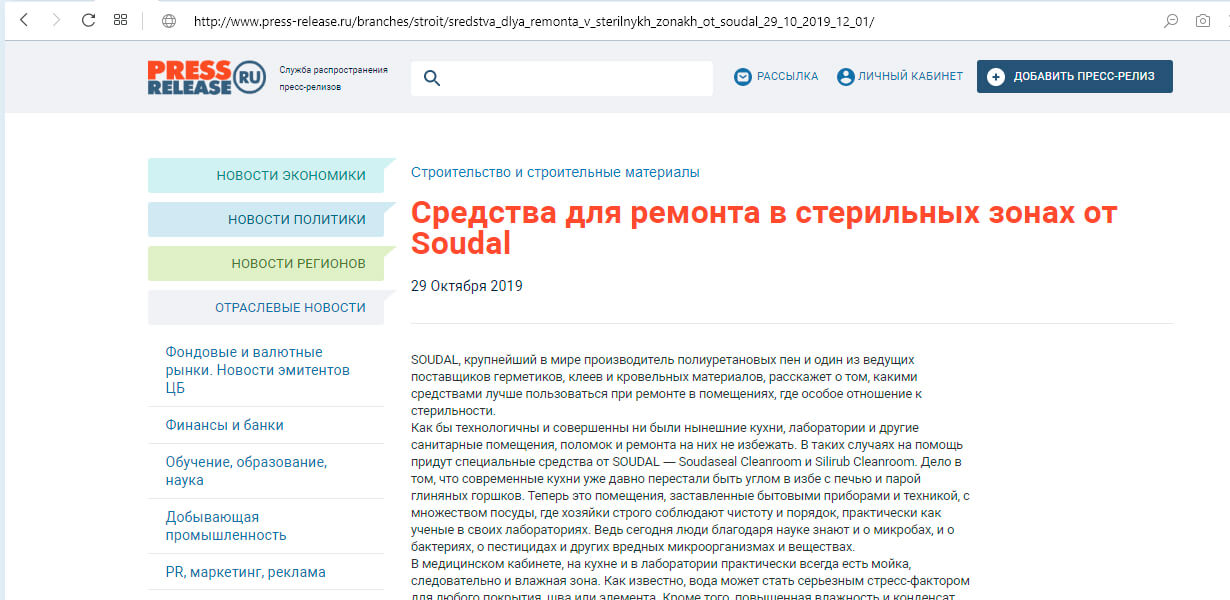Screen dimensions: 1230x600
Task: Open Новости регионов tab
Action: tap(265, 263)
